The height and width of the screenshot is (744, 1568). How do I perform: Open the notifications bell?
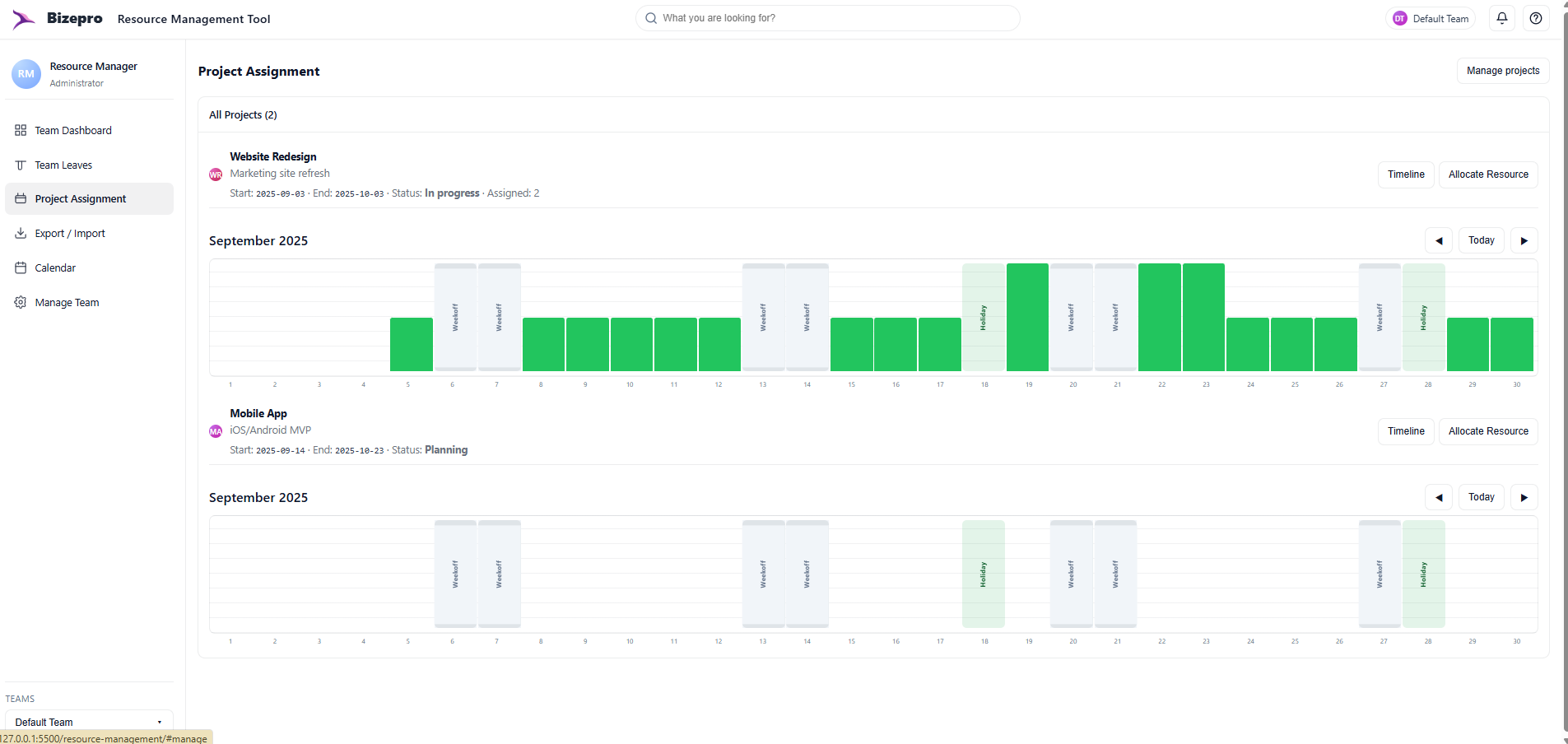[x=1501, y=17]
